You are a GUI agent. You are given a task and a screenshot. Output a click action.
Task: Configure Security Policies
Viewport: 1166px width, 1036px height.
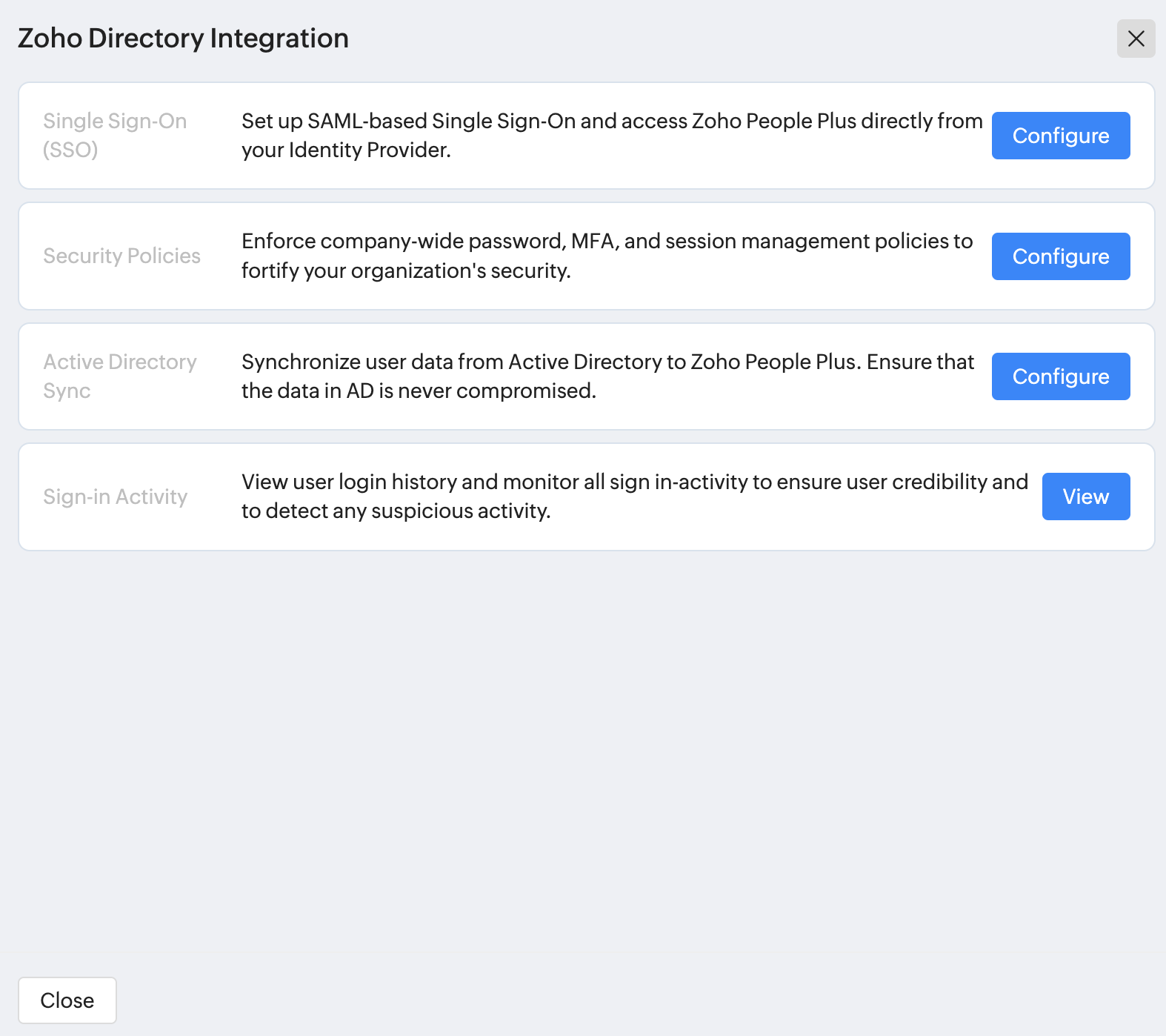point(1061,256)
